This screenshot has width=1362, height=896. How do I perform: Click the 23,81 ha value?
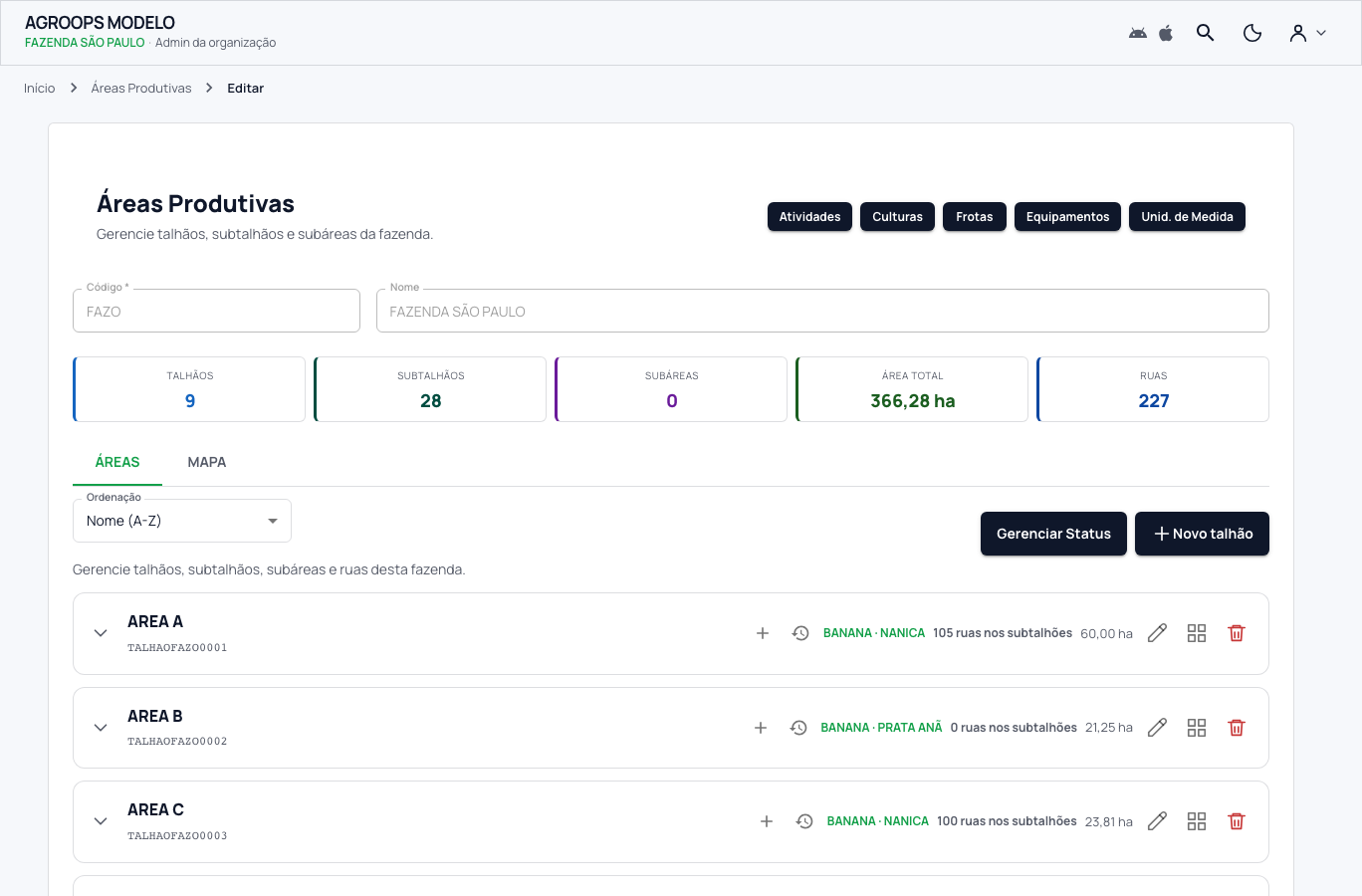[x=1109, y=822]
